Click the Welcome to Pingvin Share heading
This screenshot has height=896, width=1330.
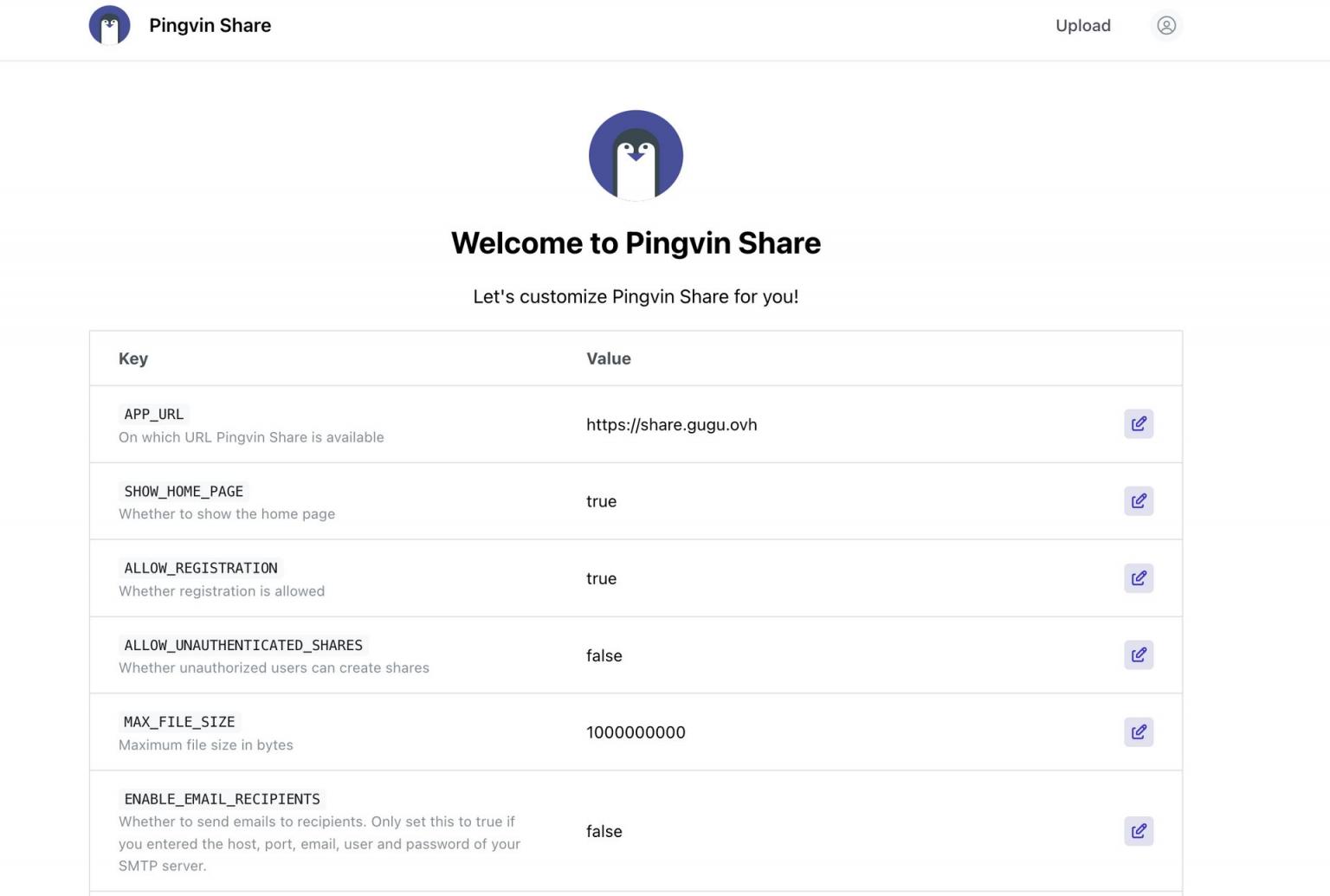[636, 243]
